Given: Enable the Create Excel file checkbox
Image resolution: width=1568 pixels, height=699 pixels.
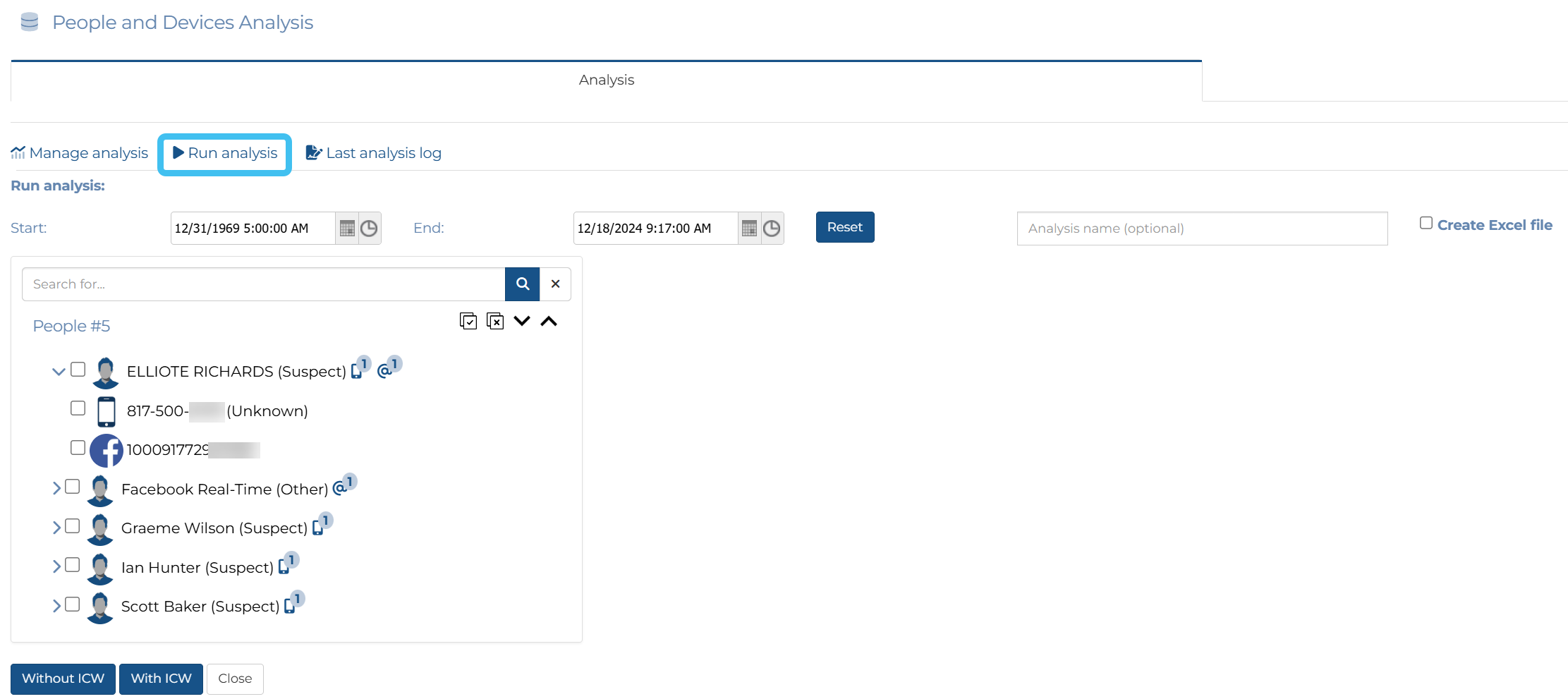Looking at the screenshot, I should [1426, 224].
